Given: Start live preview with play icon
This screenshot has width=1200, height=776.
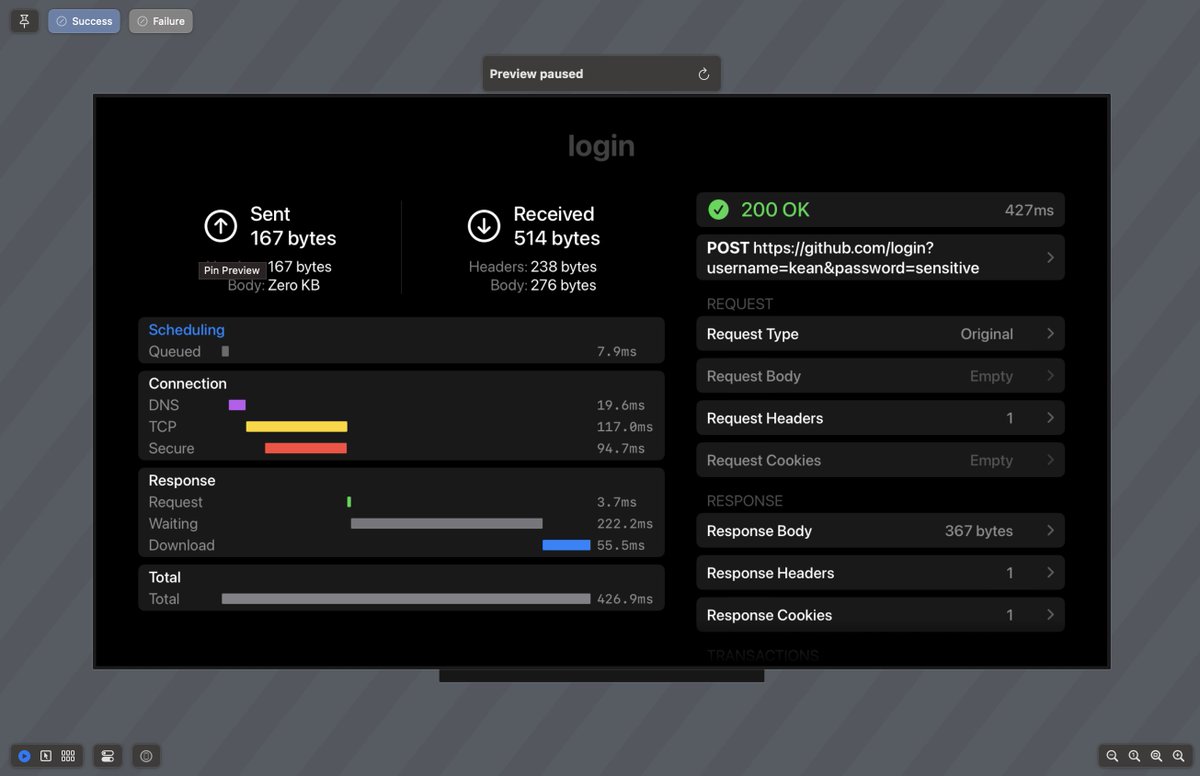Looking at the screenshot, I should tap(24, 756).
